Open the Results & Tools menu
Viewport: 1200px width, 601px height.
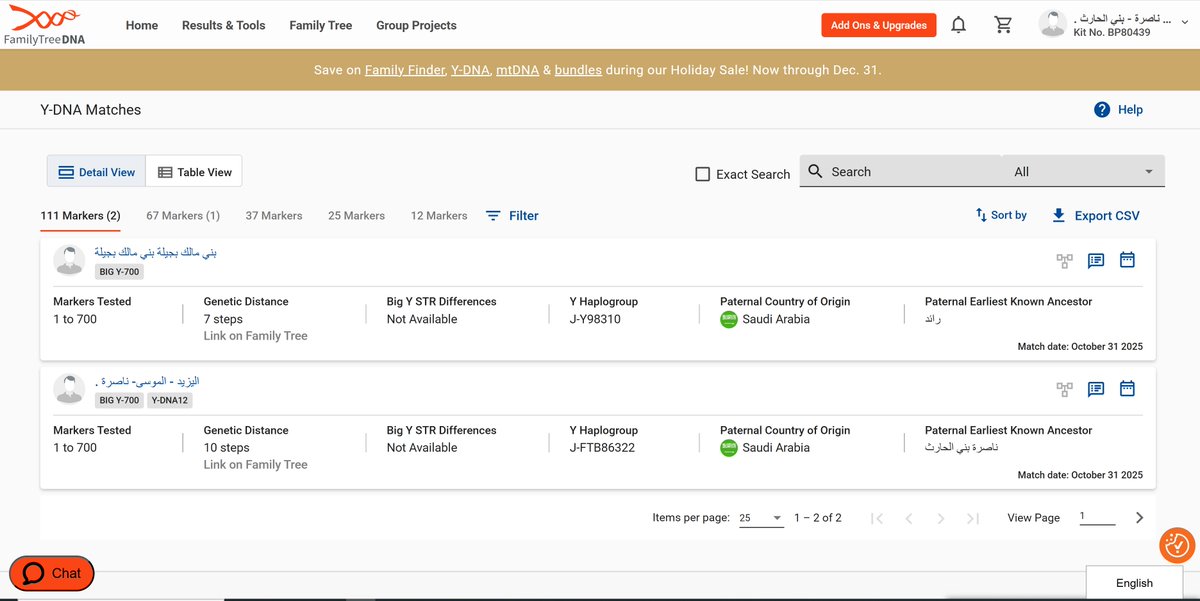coord(224,25)
